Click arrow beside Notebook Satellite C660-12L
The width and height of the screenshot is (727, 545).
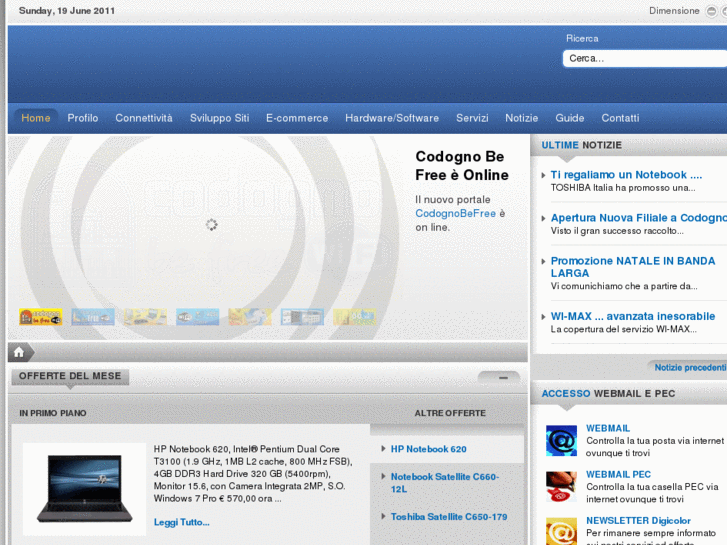tap(383, 476)
